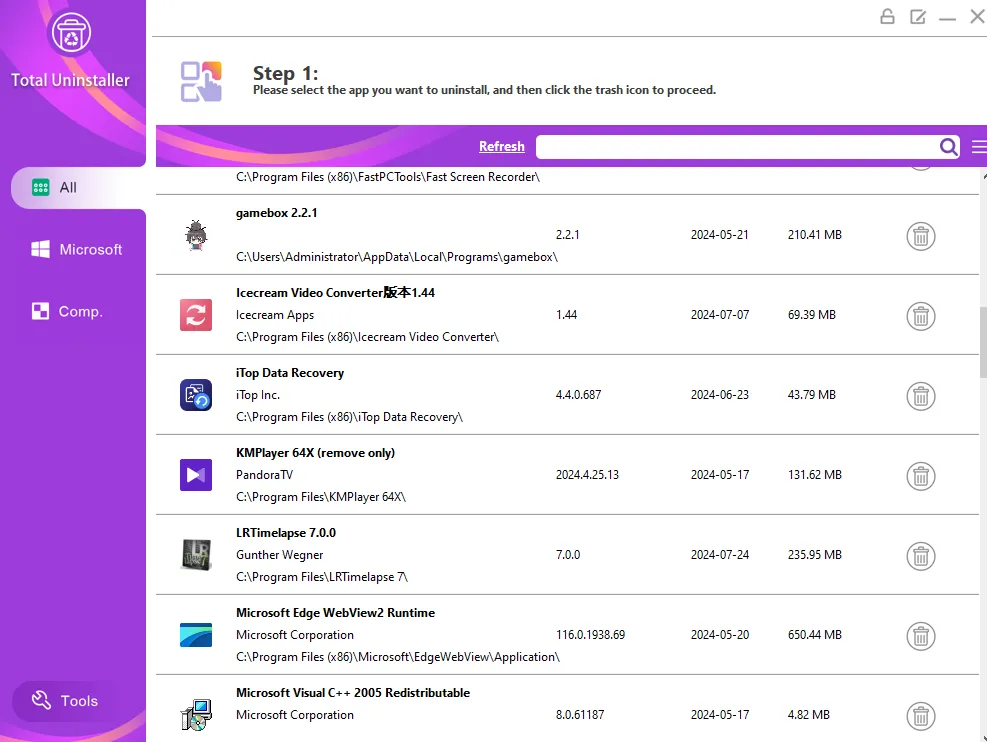Open the hamburger menu beside search
Screen dimensions: 987x742
click(979, 147)
